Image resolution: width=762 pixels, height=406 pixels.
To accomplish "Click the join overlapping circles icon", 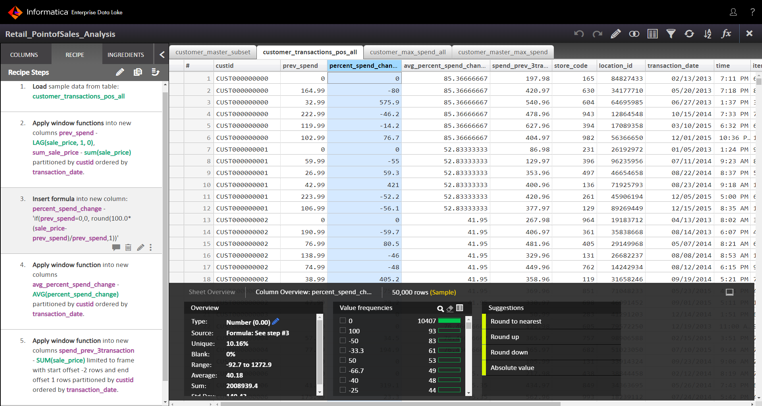I will (x=634, y=34).
